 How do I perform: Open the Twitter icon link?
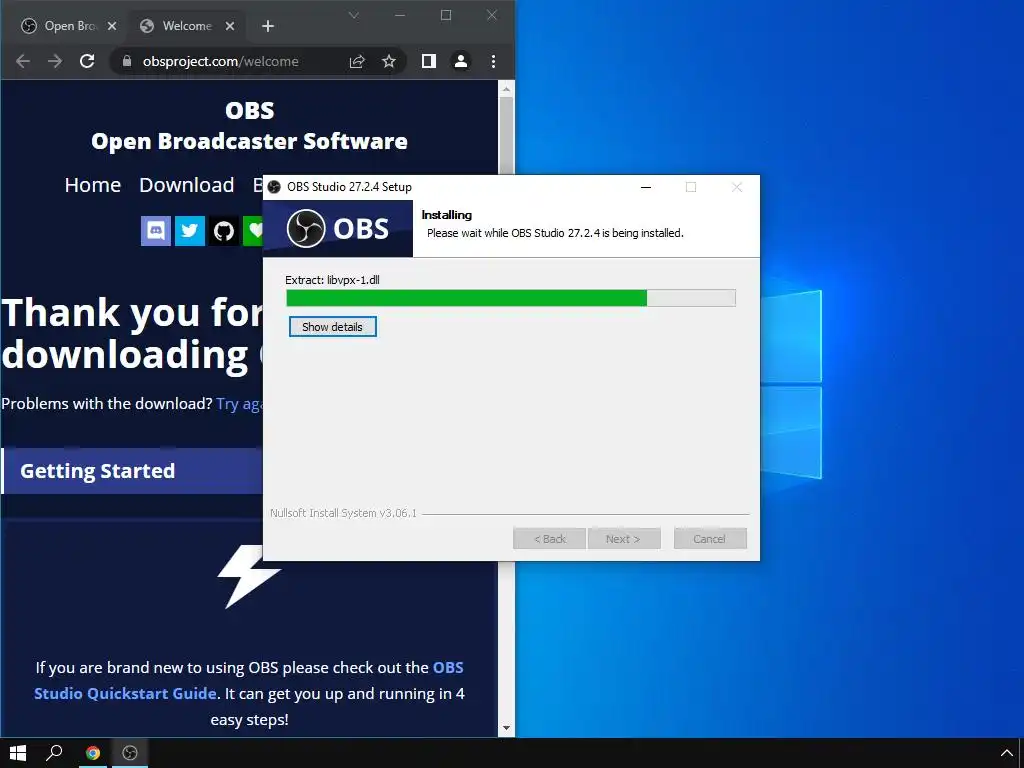coord(190,231)
